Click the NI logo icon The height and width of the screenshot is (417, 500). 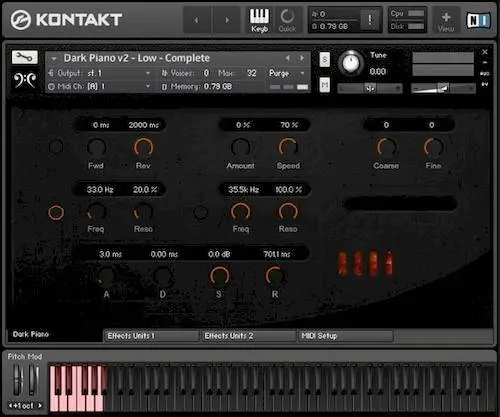point(479,21)
